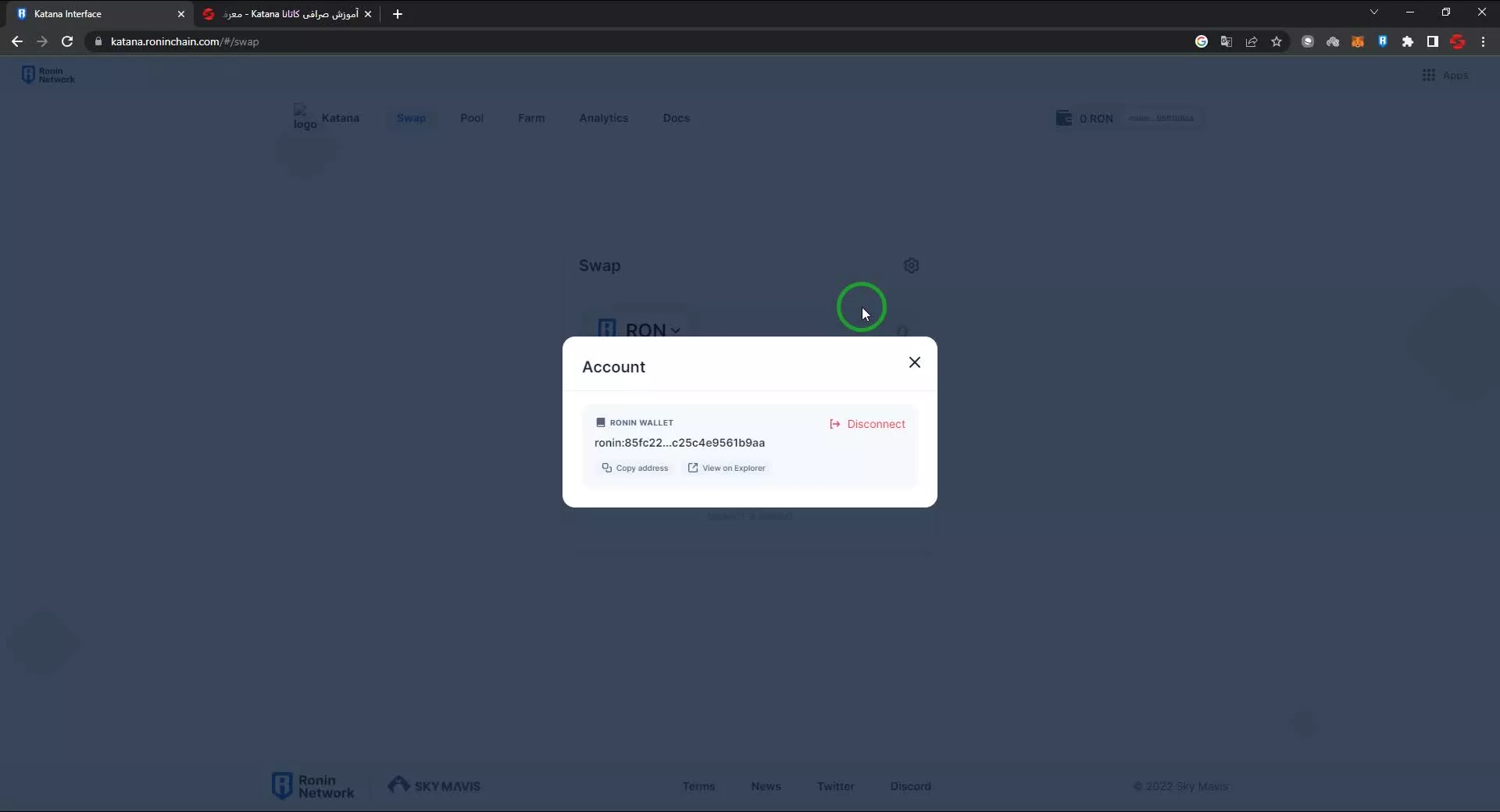Open a new browser tab
The height and width of the screenshot is (812, 1500).
pyautogui.click(x=398, y=14)
